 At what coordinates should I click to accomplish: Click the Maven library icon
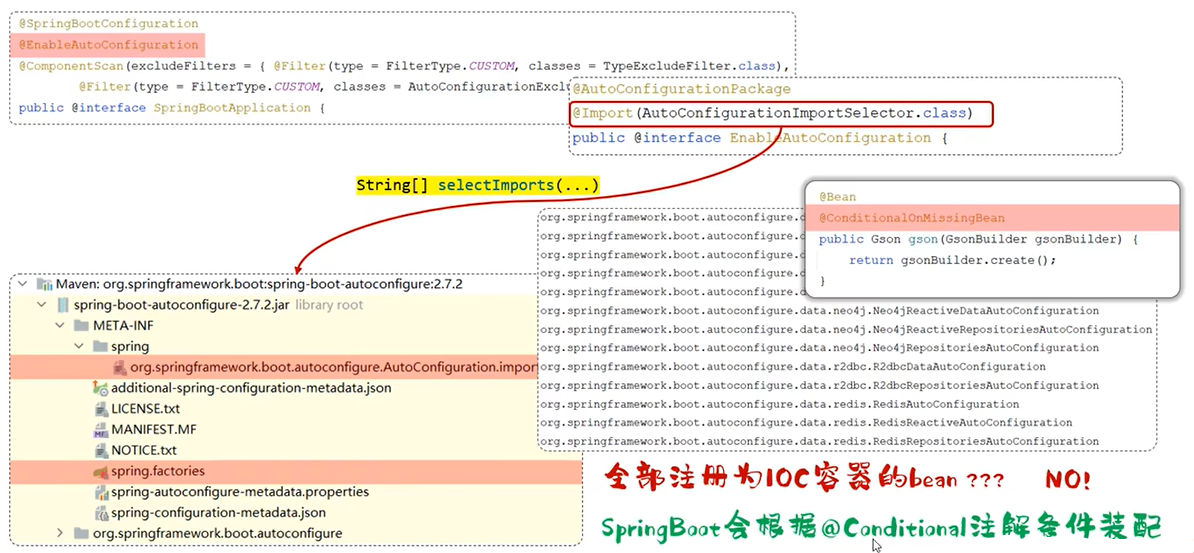(x=44, y=284)
